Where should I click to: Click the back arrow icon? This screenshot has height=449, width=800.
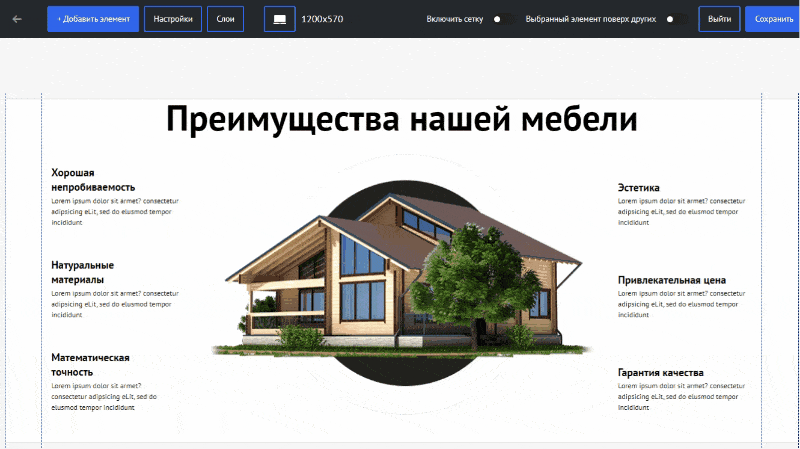pos(17,19)
